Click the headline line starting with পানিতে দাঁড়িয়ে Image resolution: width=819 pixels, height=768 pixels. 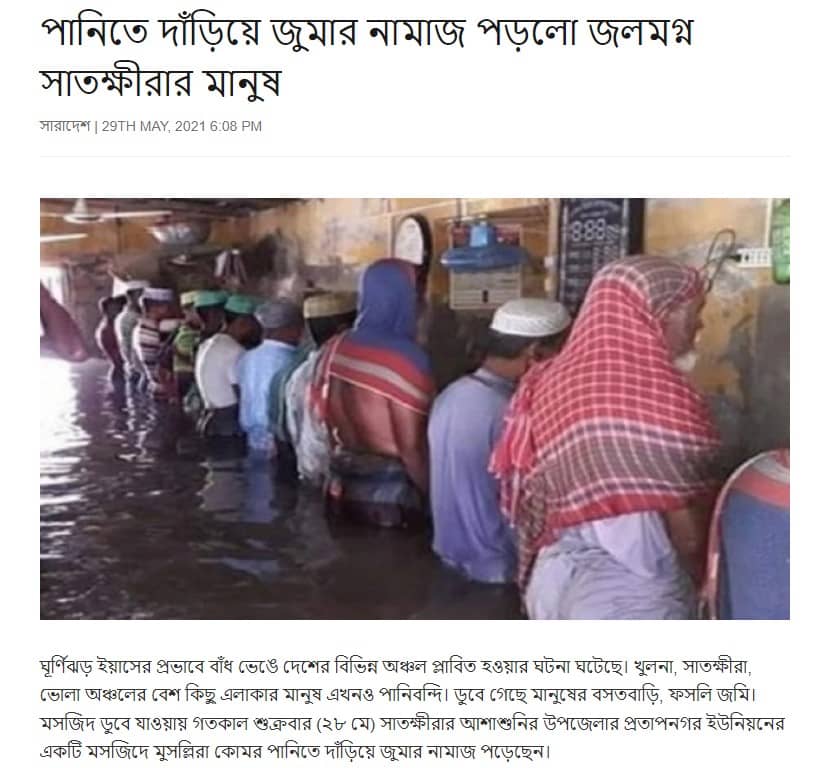point(367,32)
